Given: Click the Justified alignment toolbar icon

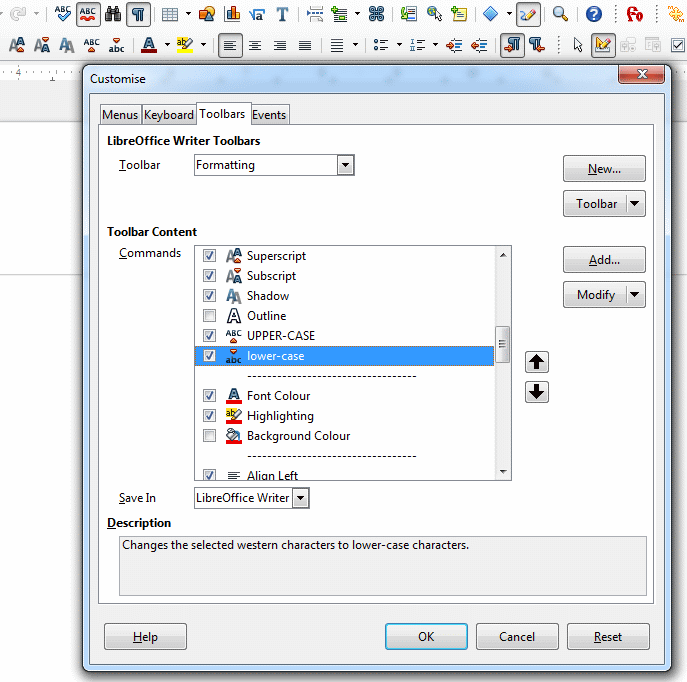Looking at the screenshot, I should pyautogui.click(x=305, y=45).
